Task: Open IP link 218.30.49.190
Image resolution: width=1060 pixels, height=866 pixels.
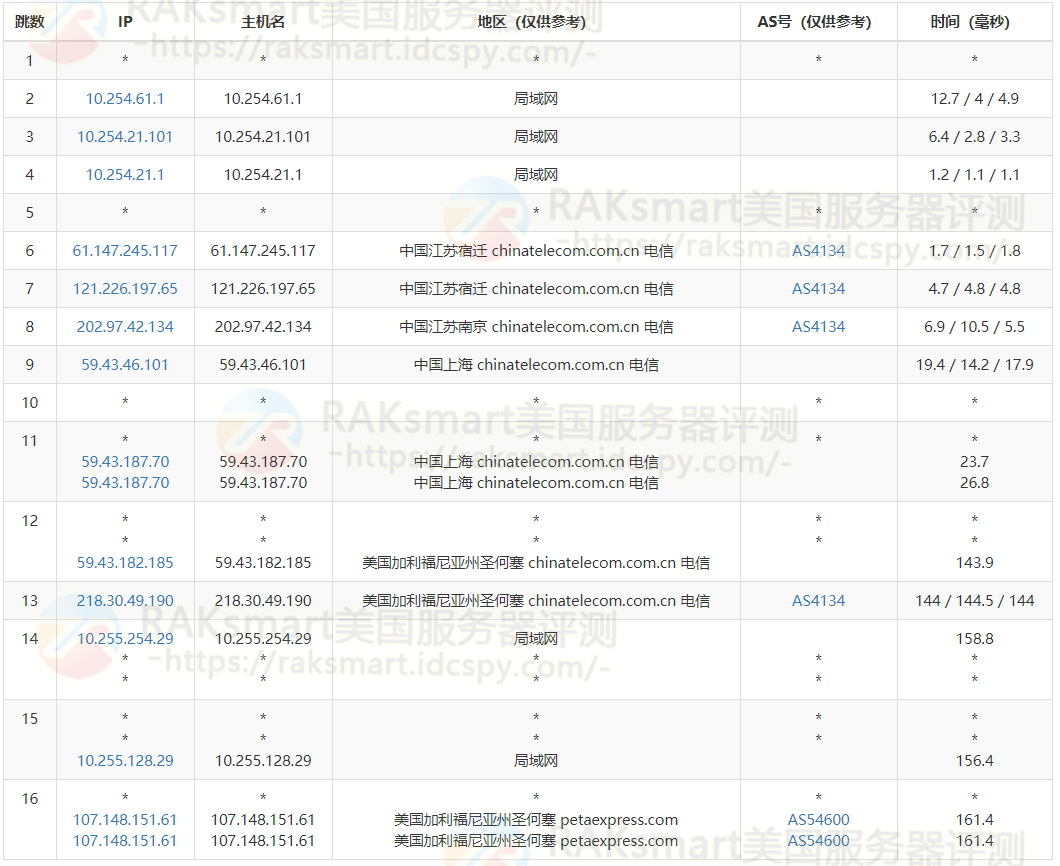Action: coord(125,600)
